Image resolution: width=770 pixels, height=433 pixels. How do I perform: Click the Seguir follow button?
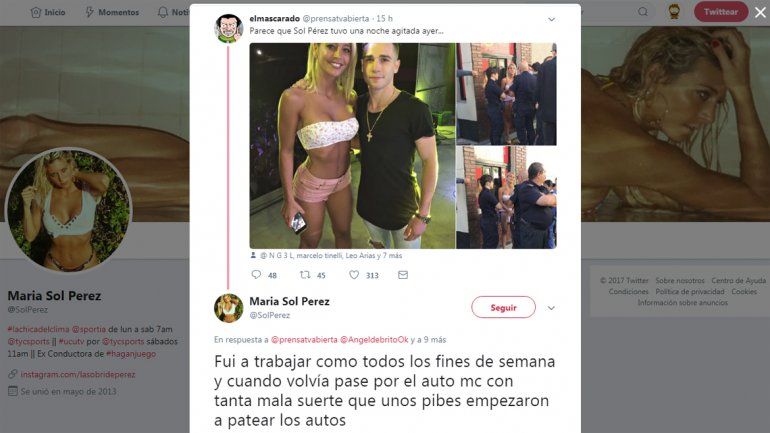(503, 307)
